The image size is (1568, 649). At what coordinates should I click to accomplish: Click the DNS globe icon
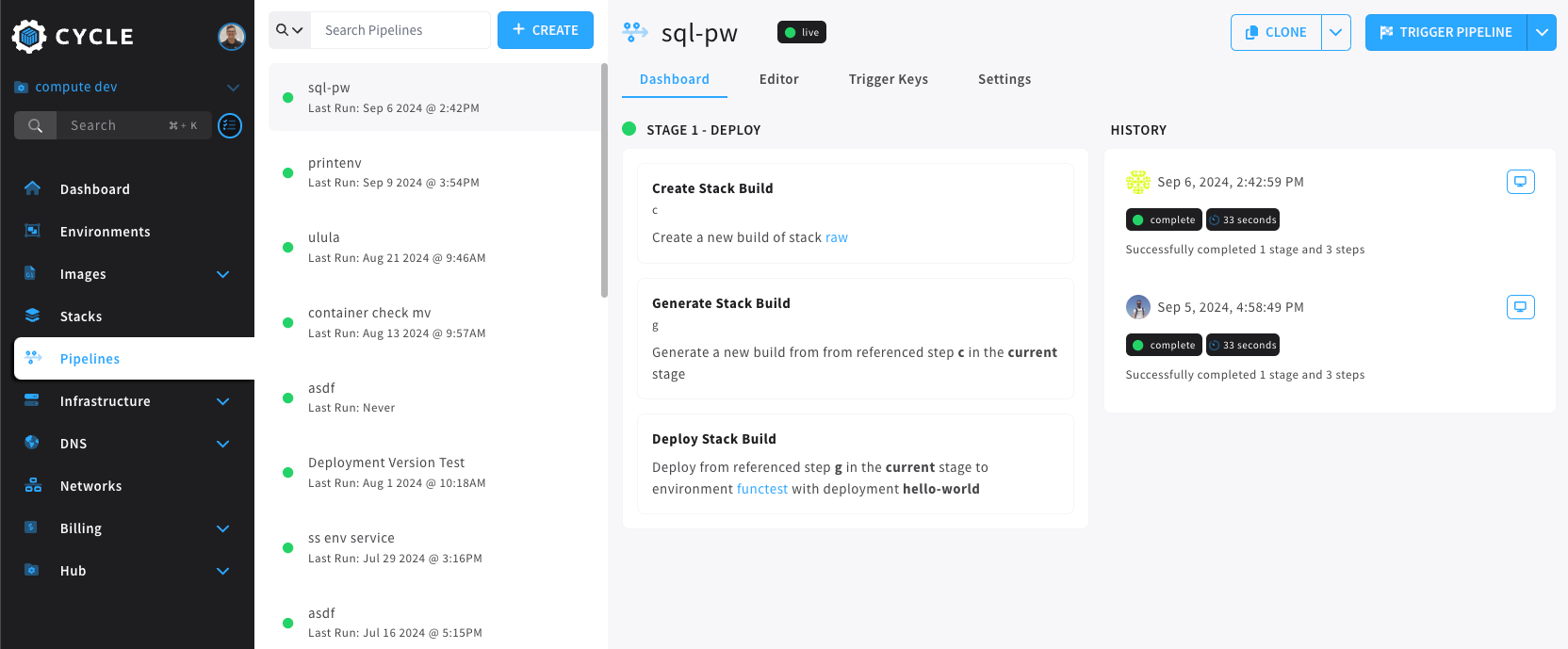pyautogui.click(x=32, y=443)
